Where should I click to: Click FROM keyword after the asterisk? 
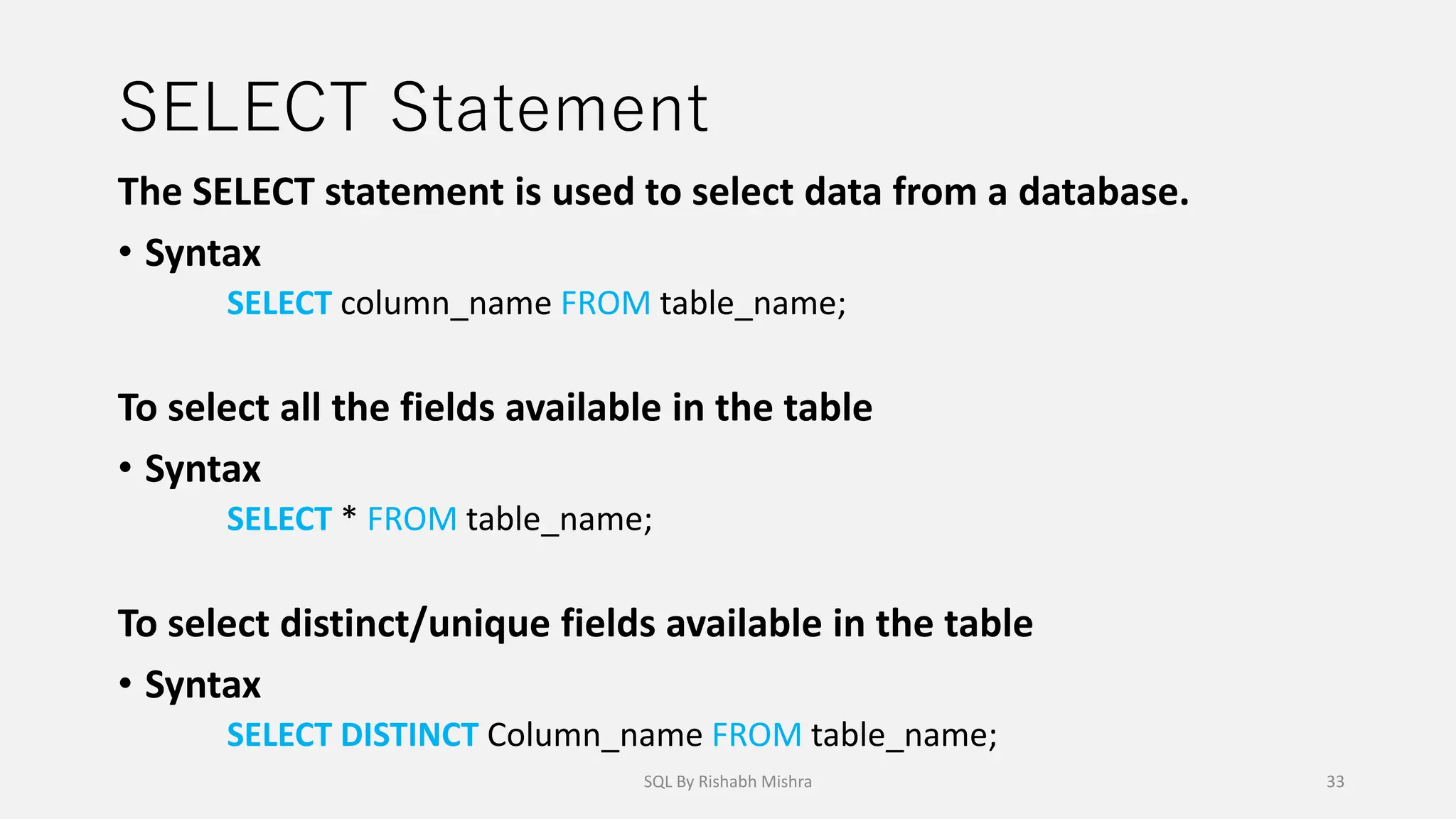(412, 519)
